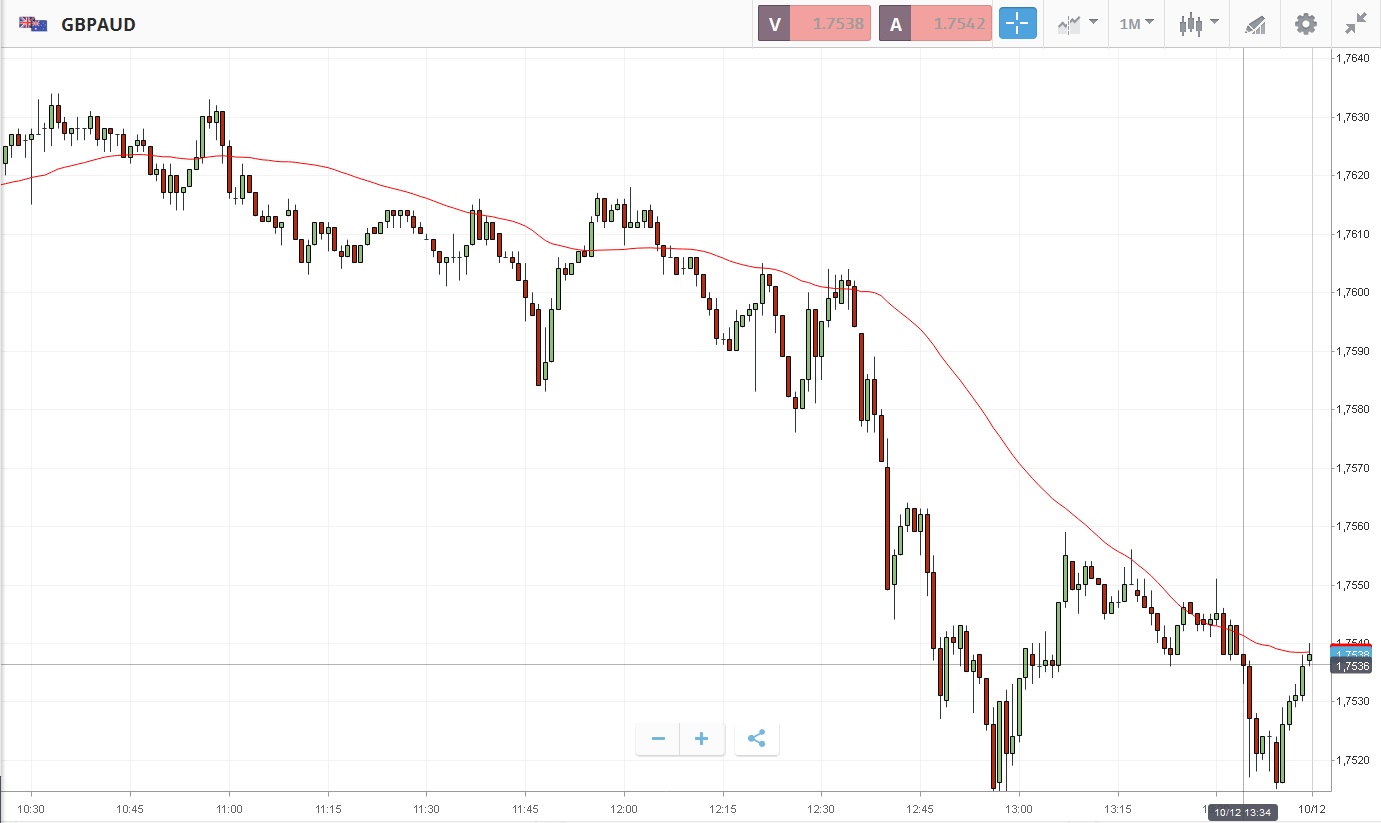The width and height of the screenshot is (1381, 823).
Task: Click the sell (V) price 1.7538 button
Action: [x=814, y=24]
